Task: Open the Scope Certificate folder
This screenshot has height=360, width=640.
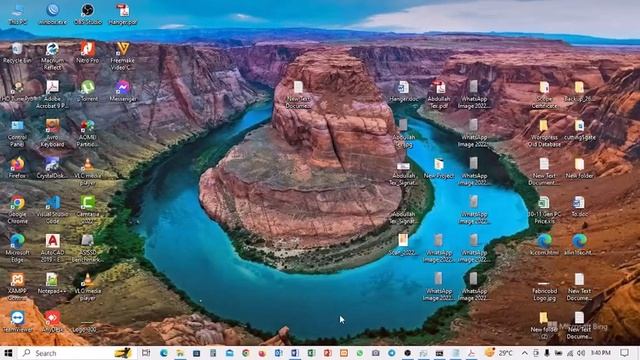Action: [x=544, y=94]
